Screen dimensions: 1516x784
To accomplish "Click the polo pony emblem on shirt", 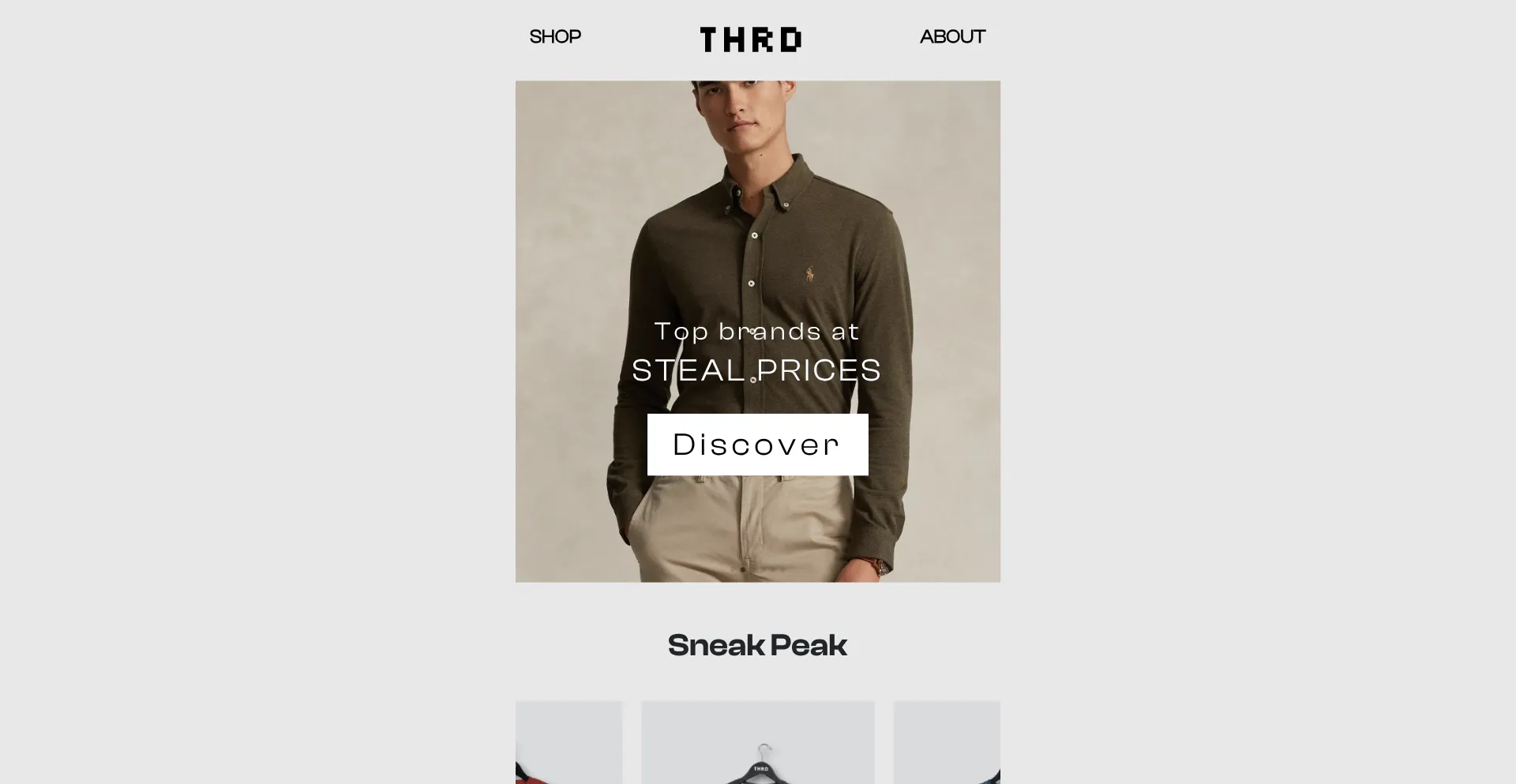I will [x=809, y=274].
